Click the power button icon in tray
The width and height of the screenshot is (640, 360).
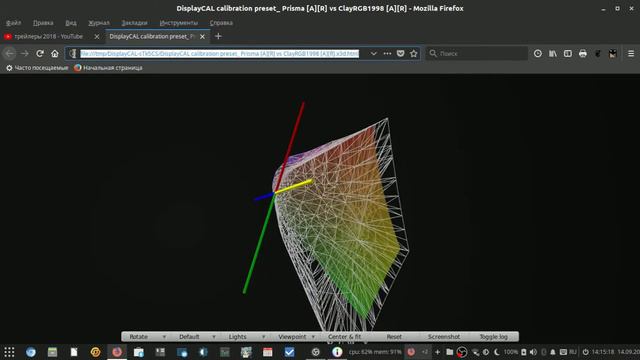585,352
